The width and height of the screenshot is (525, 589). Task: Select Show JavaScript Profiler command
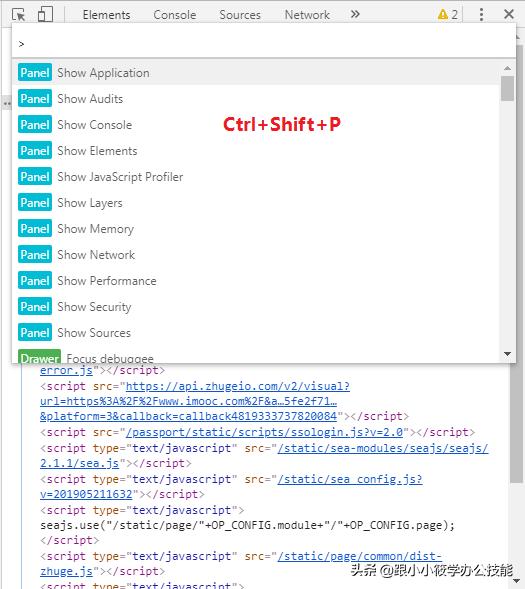point(255,177)
